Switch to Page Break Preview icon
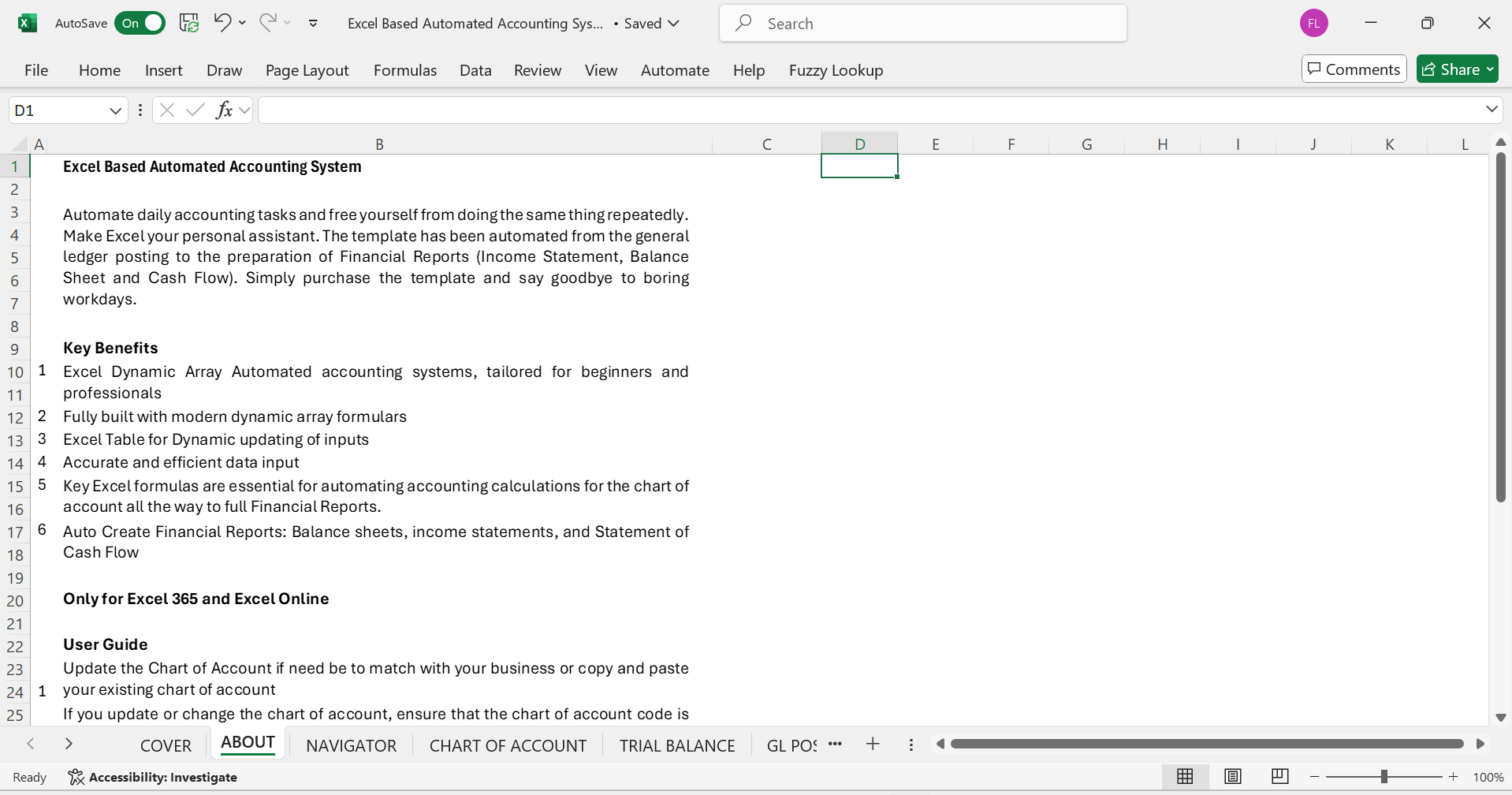Screen dimensions: 1512x795 point(1279,777)
